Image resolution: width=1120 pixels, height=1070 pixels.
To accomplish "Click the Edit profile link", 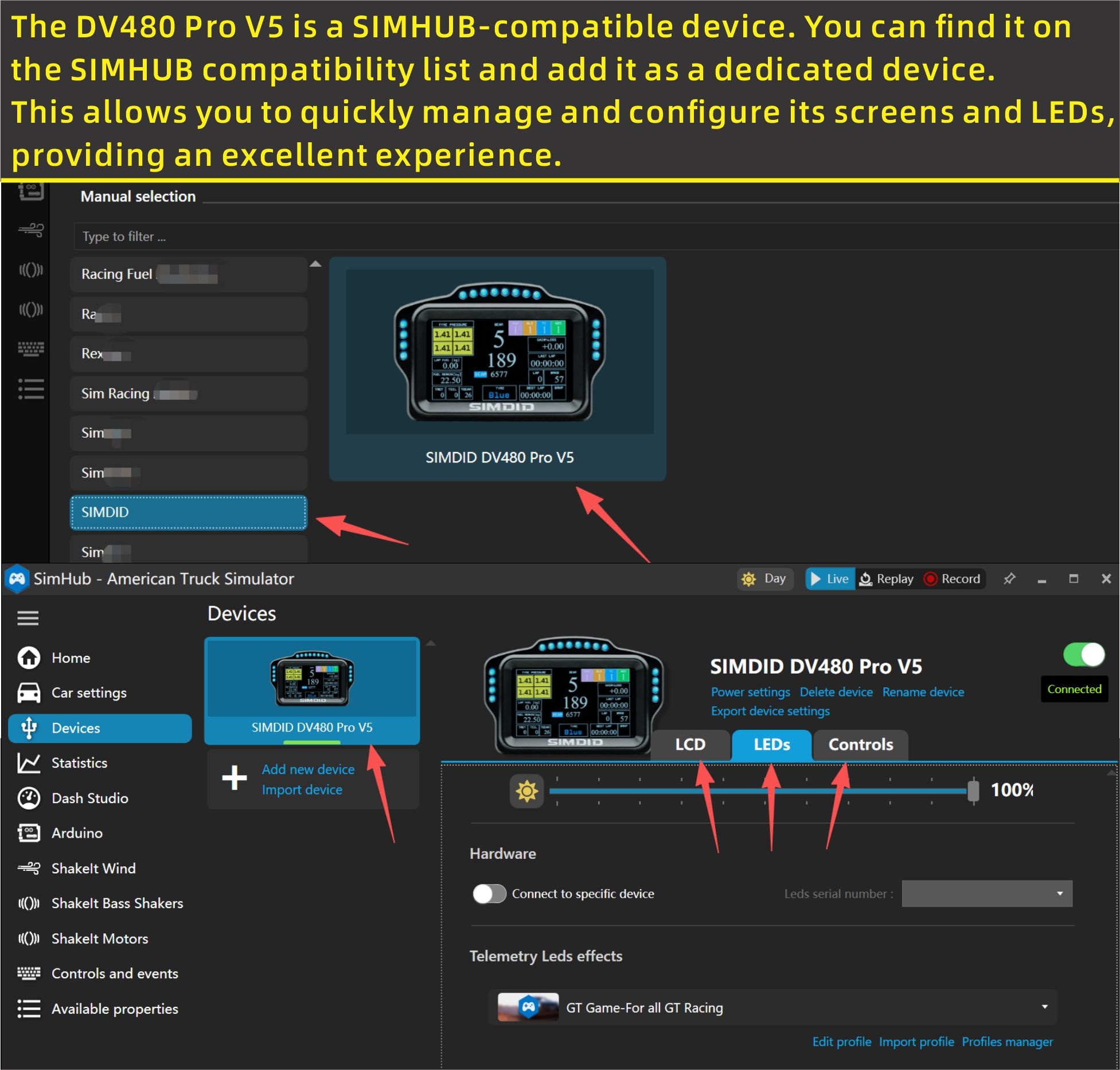I will point(841,1042).
